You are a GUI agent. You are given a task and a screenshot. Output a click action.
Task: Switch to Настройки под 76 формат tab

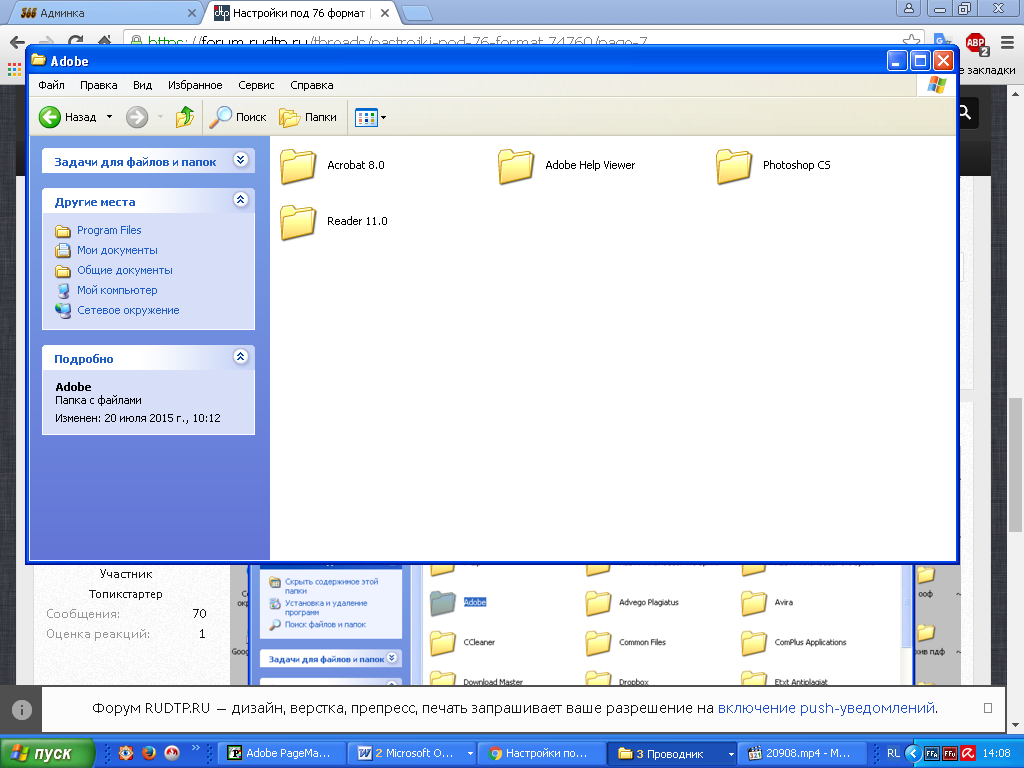pyautogui.click(x=302, y=12)
